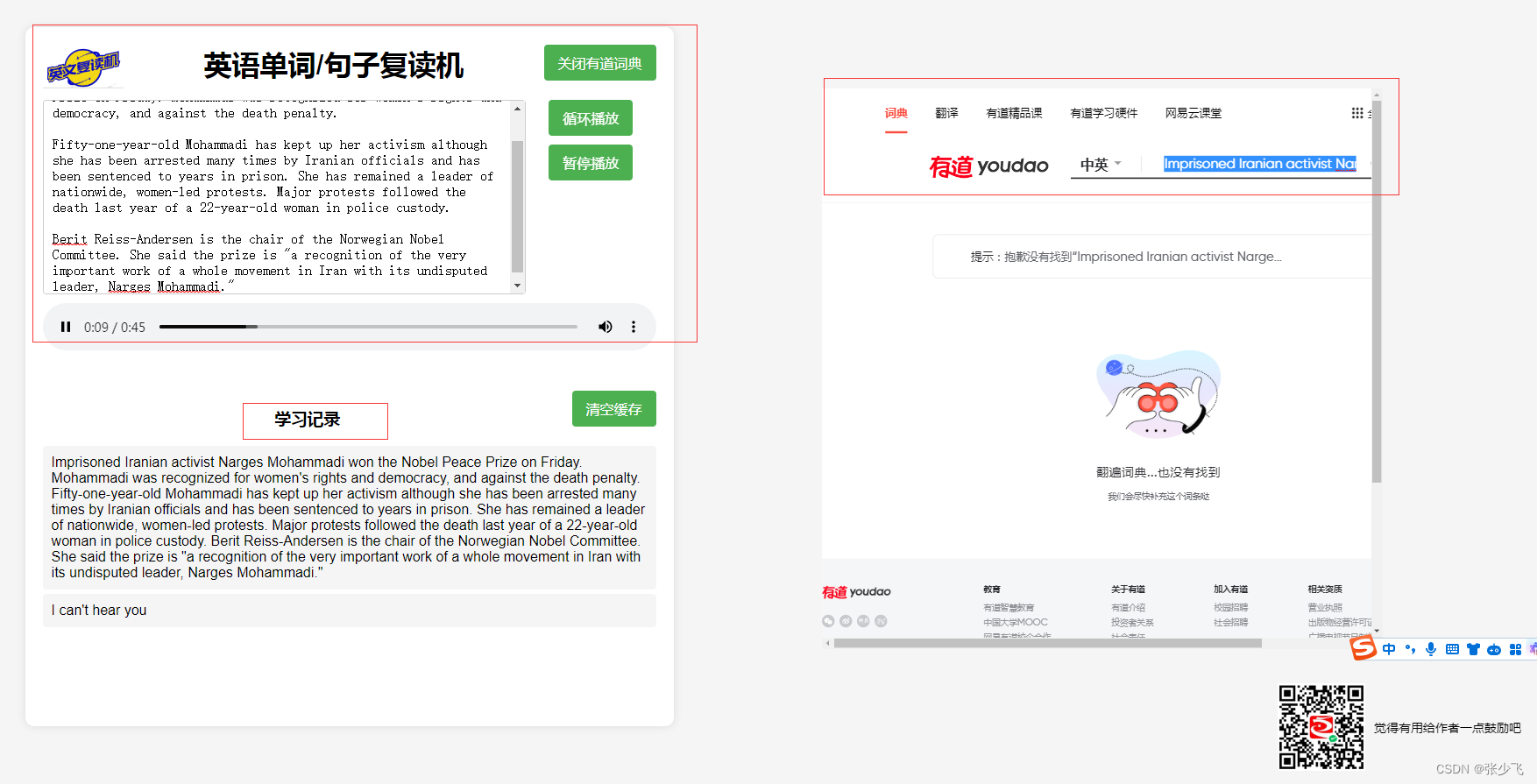Open the 网易云课堂 tab
The height and width of the screenshot is (784, 1537).
coord(1193,113)
